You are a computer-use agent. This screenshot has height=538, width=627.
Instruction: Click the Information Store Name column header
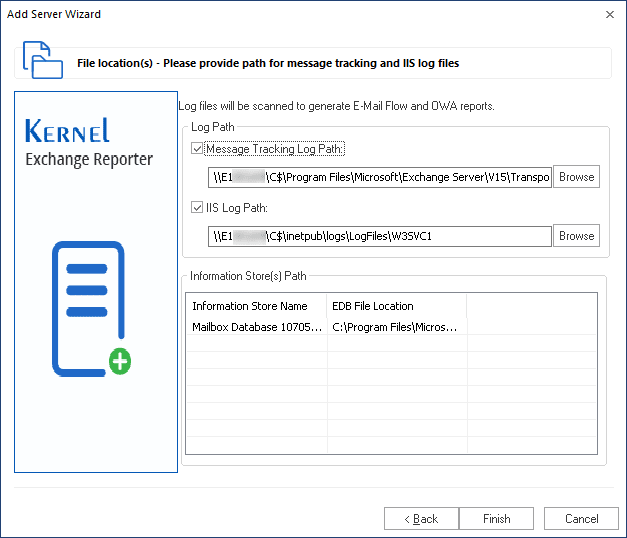pos(256,306)
